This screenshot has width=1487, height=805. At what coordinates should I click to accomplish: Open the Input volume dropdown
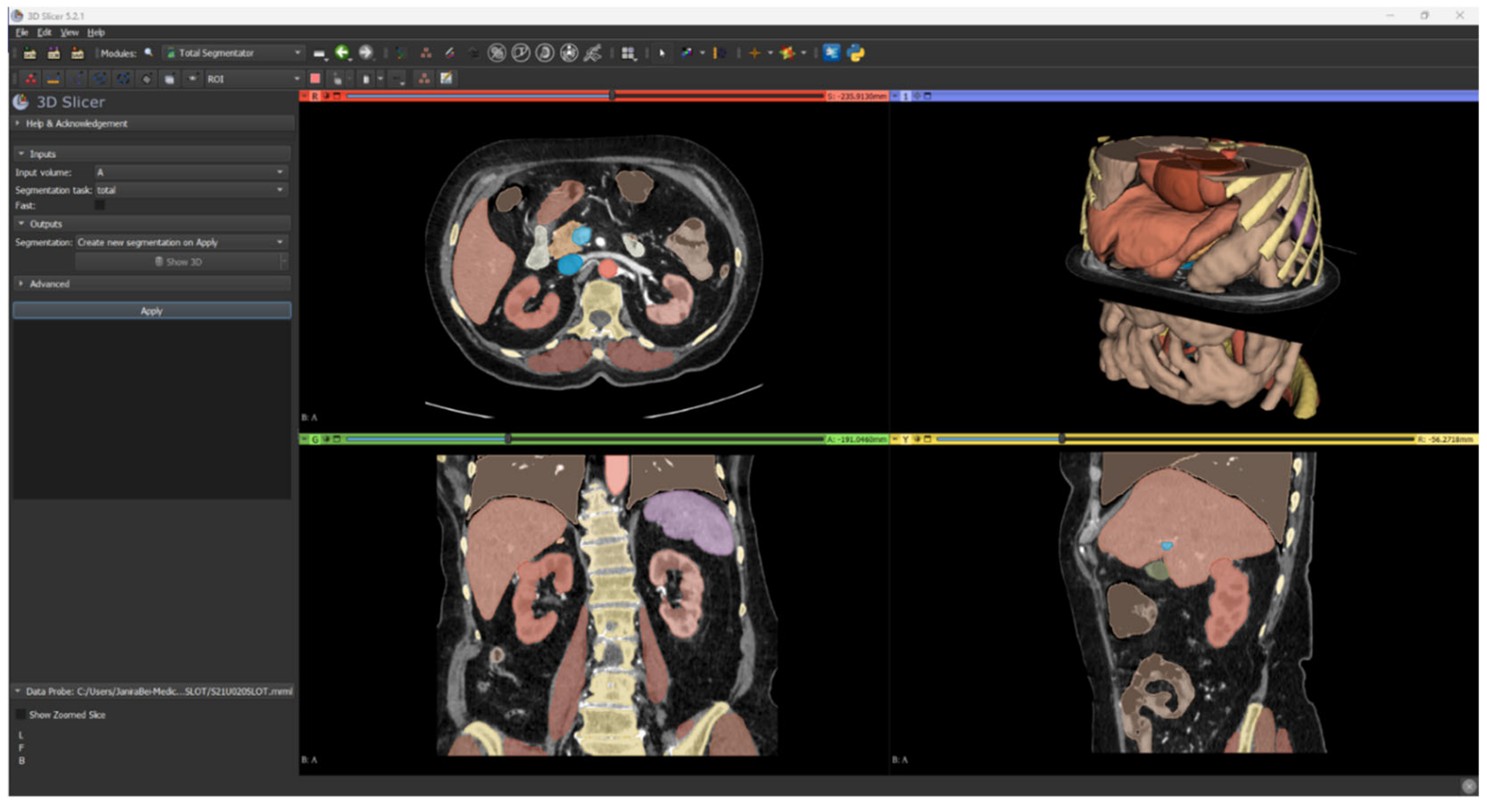190,172
